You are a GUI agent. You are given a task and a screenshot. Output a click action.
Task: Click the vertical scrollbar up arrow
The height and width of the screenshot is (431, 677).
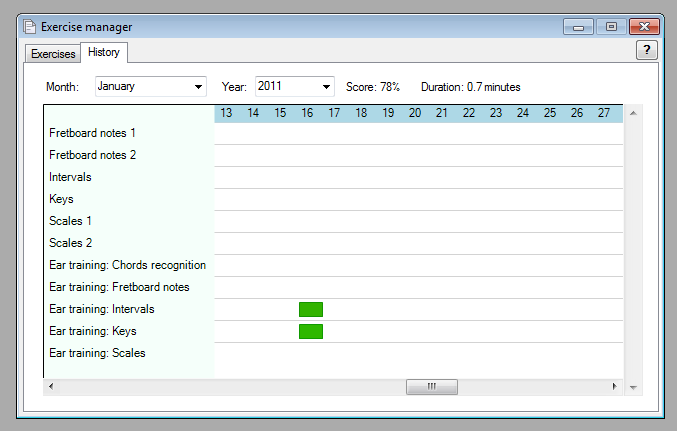tap(632, 111)
